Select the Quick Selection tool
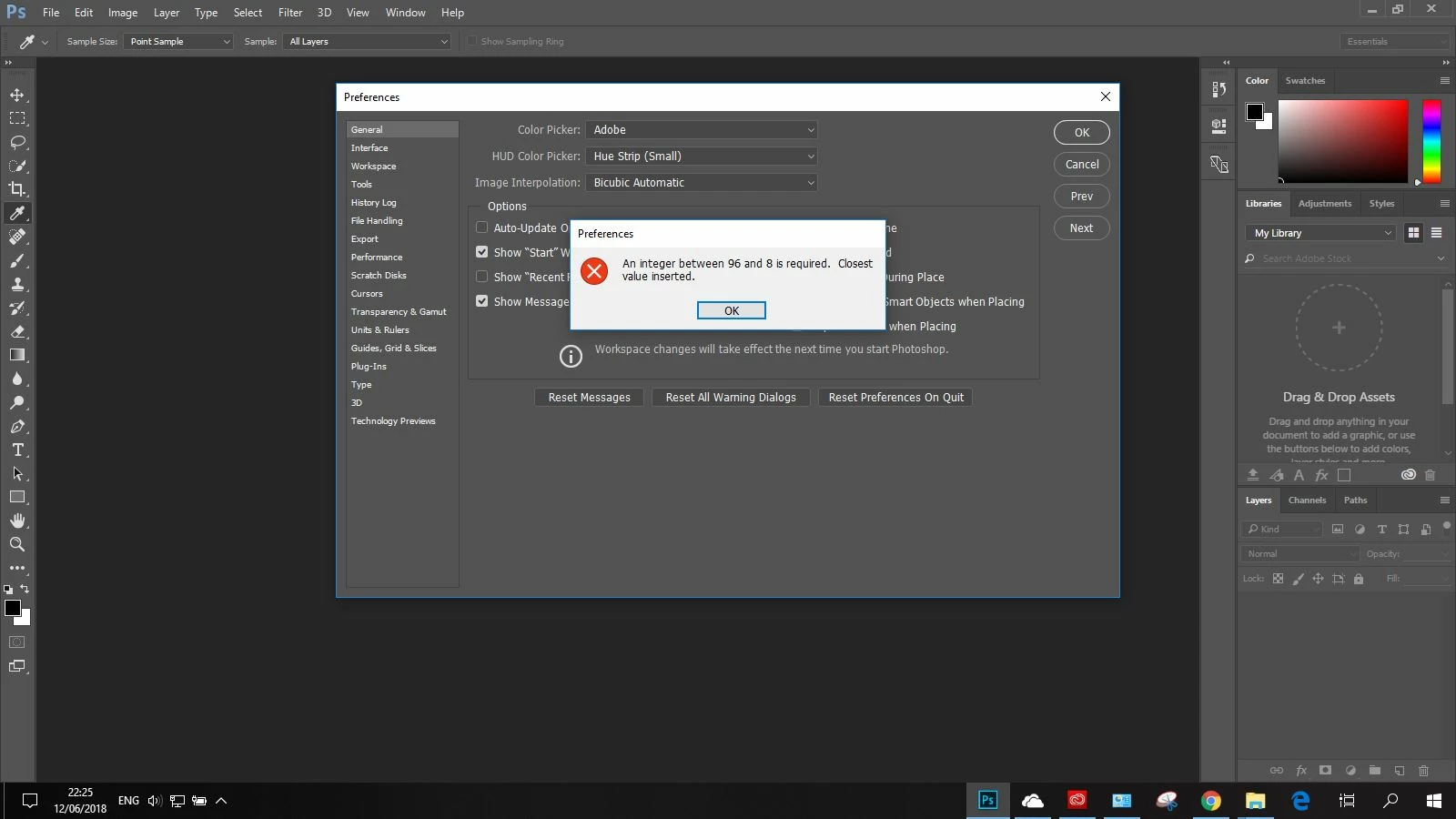Image resolution: width=1456 pixels, height=819 pixels. pos(17,166)
